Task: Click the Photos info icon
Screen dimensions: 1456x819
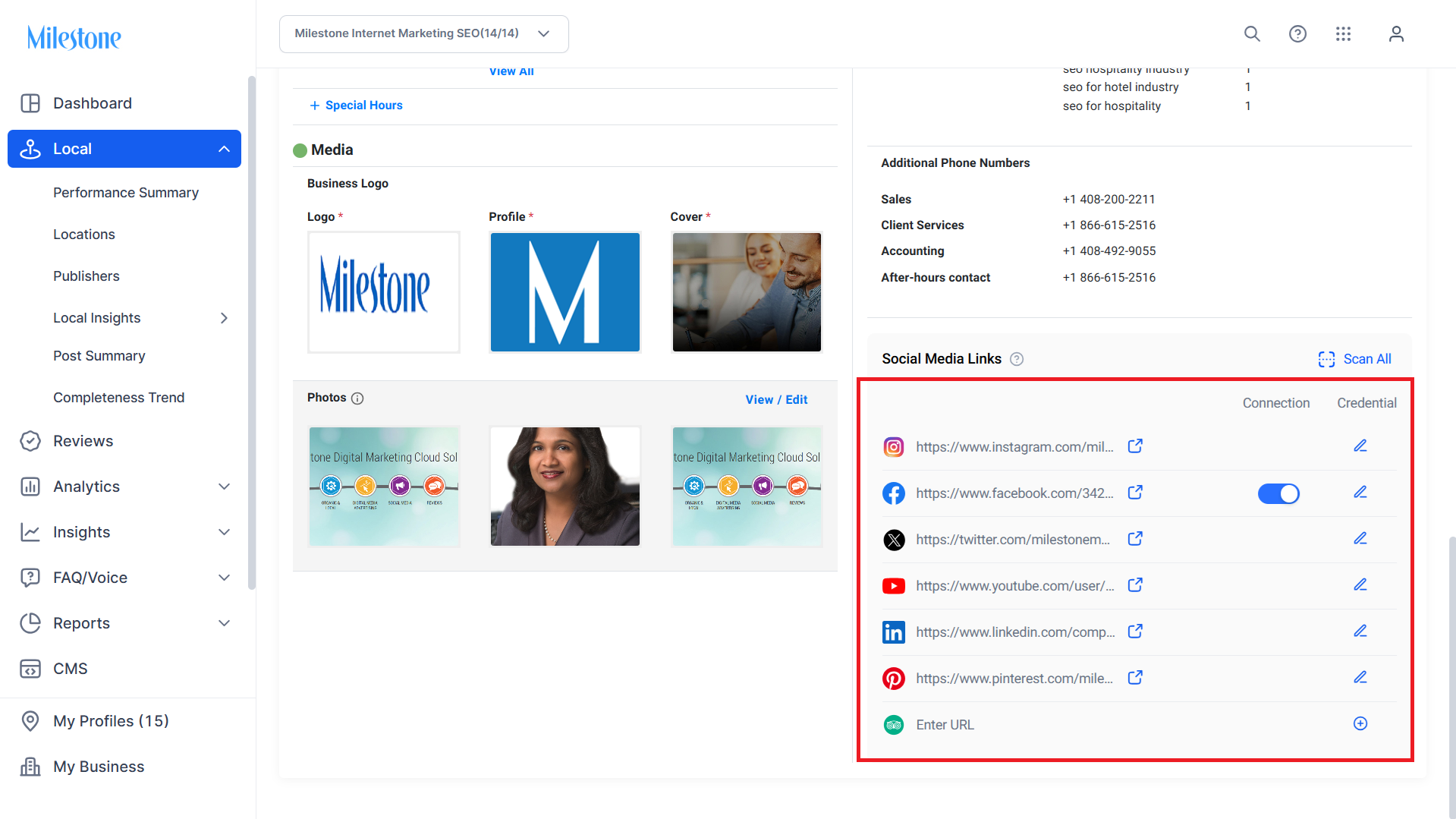Action: click(357, 398)
